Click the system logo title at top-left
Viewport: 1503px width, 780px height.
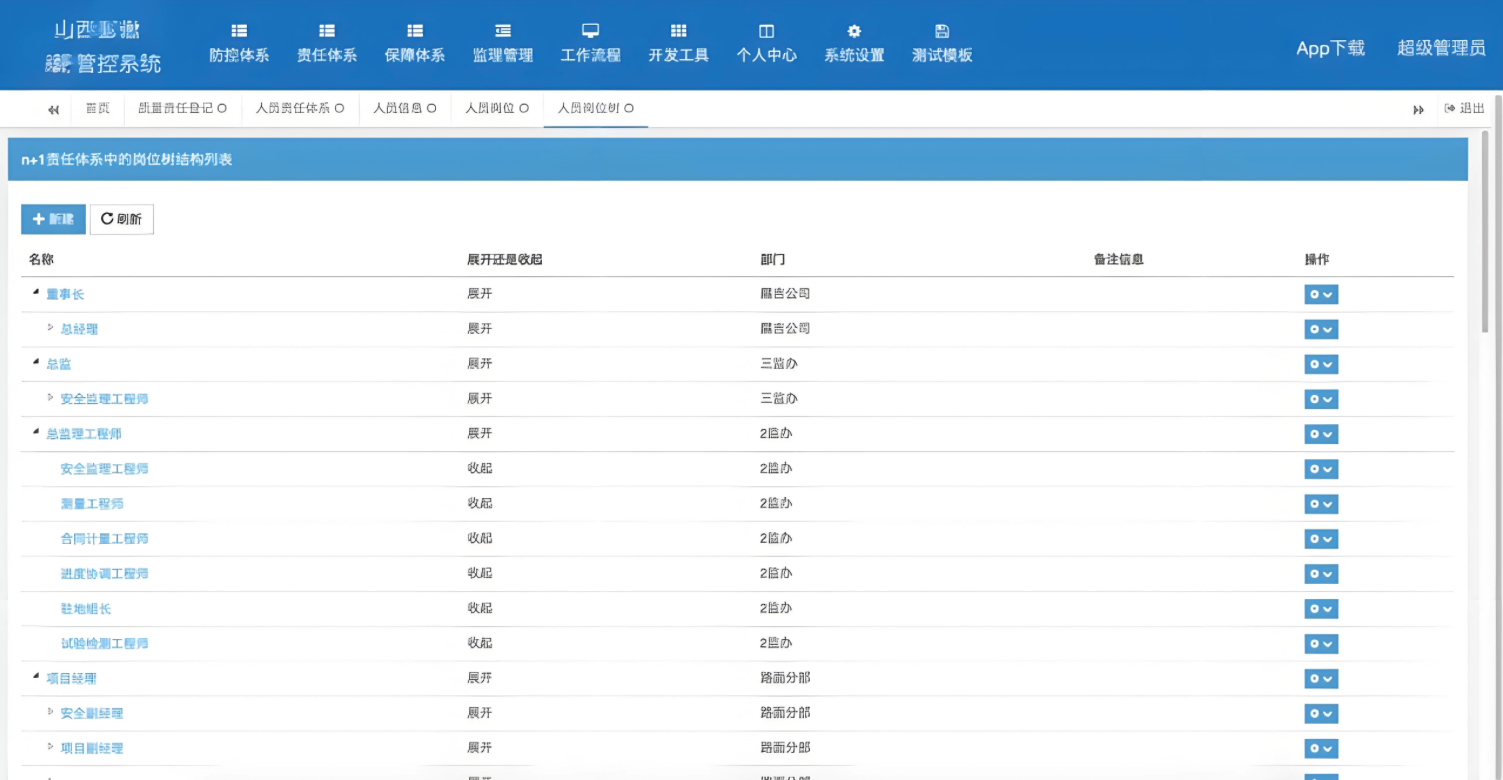pyautogui.click(x=103, y=46)
